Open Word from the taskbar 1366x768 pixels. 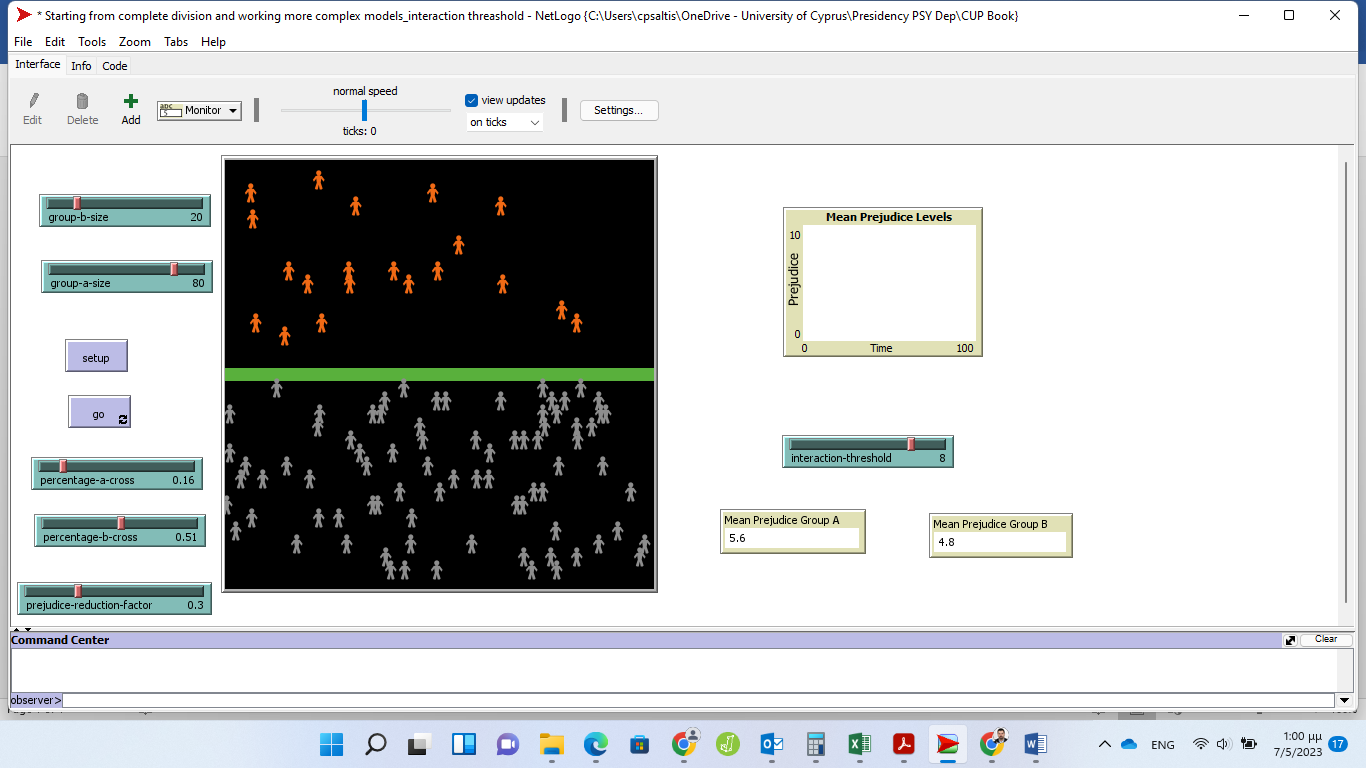(1035, 744)
